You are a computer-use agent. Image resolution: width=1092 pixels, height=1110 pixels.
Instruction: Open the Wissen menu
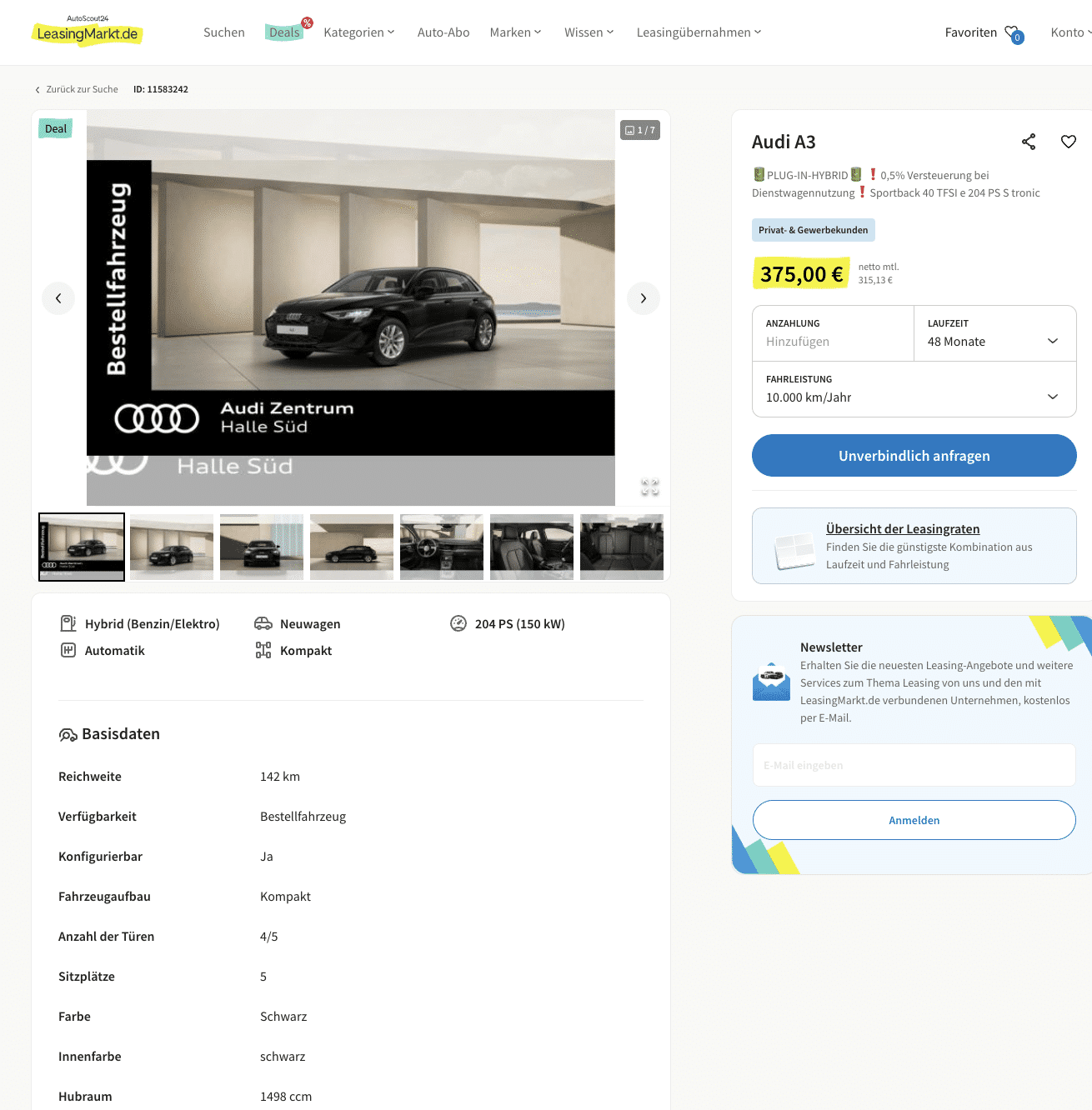(x=589, y=32)
